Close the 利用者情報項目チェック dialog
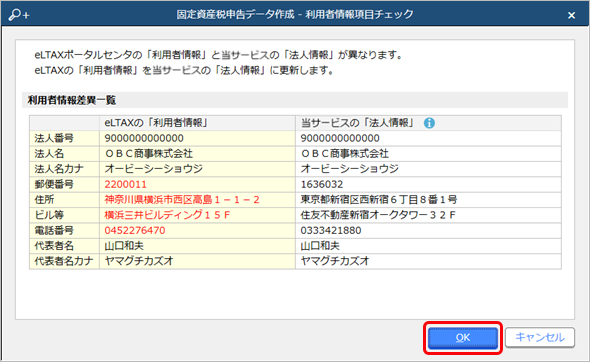The height and width of the screenshot is (362, 590). click(571, 15)
